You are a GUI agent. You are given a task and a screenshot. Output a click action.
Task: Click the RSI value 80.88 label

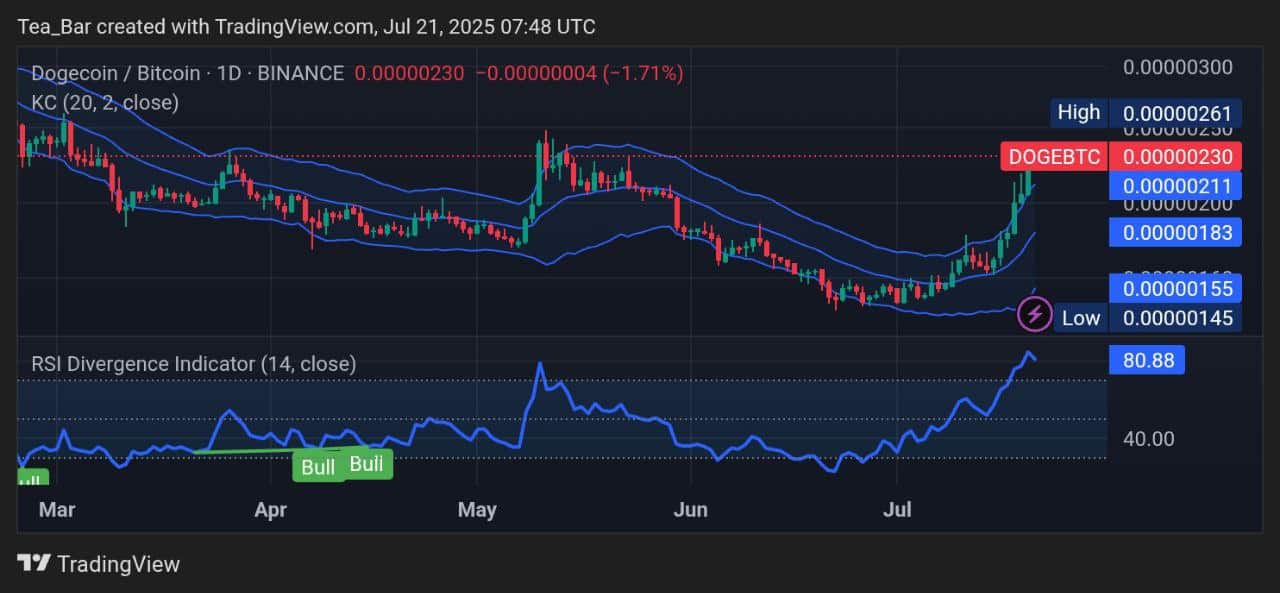[x=1147, y=359]
